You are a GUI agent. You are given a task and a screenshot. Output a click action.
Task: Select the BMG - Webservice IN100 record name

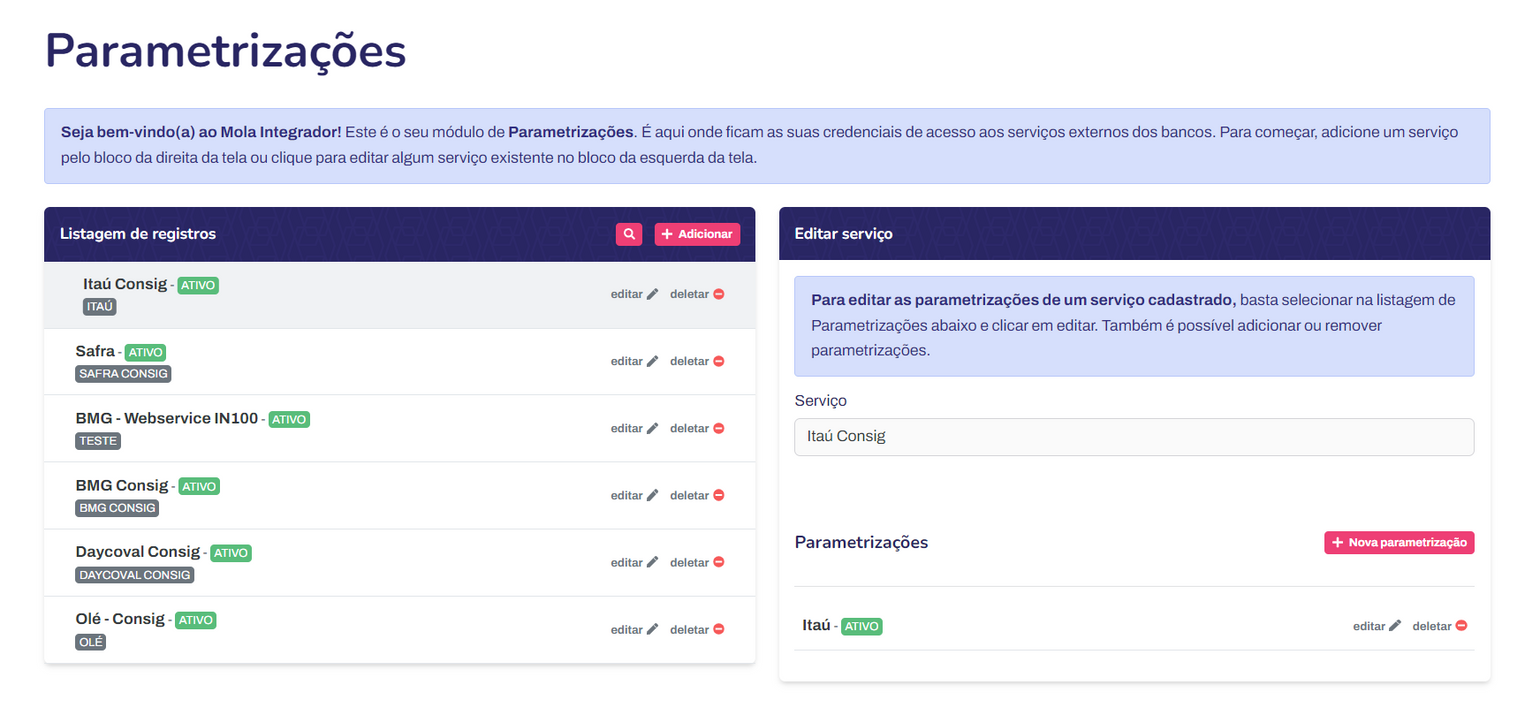coord(166,418)
